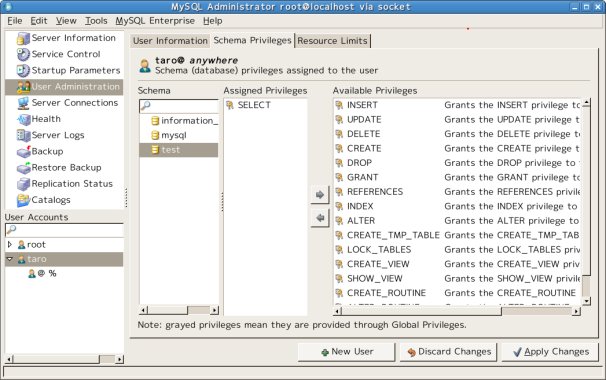Click the right arrow to assign privilege
Image resolution: width=606 pixels, height=380 pixels.
[x=320, y=194]
